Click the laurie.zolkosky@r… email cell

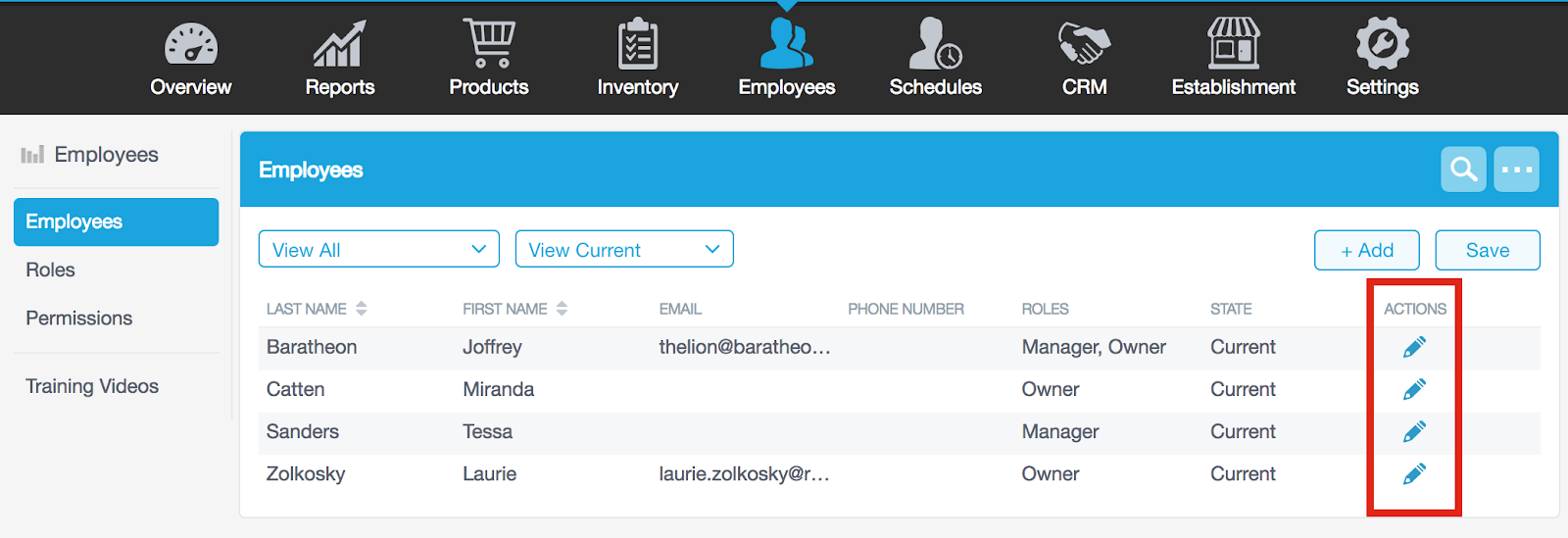tap(745, 474)
